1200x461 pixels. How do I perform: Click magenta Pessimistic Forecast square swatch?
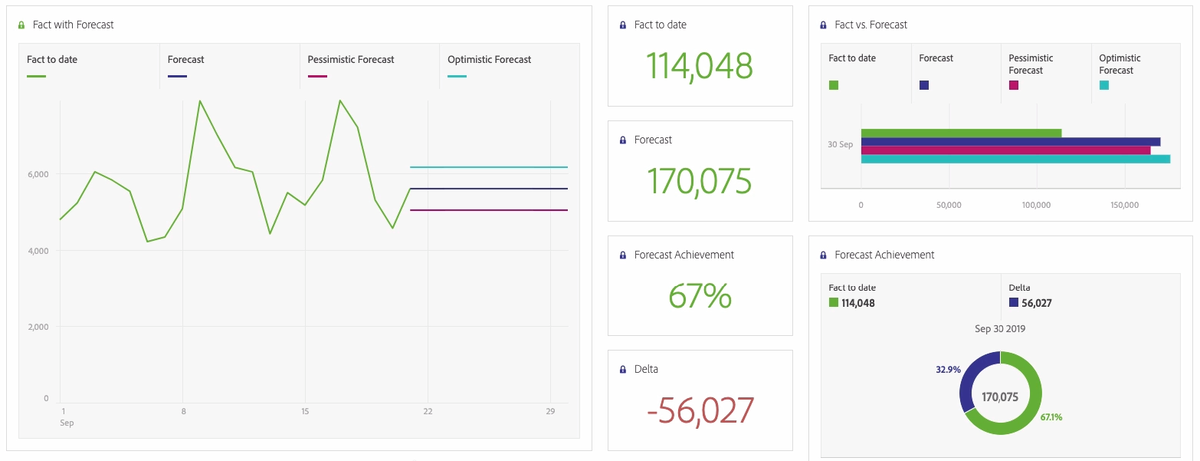coord(1014,86)
